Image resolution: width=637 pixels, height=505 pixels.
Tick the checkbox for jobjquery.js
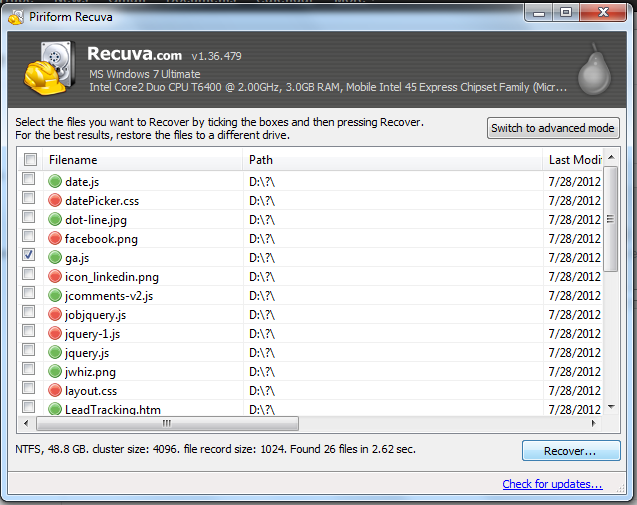(28, 312)
